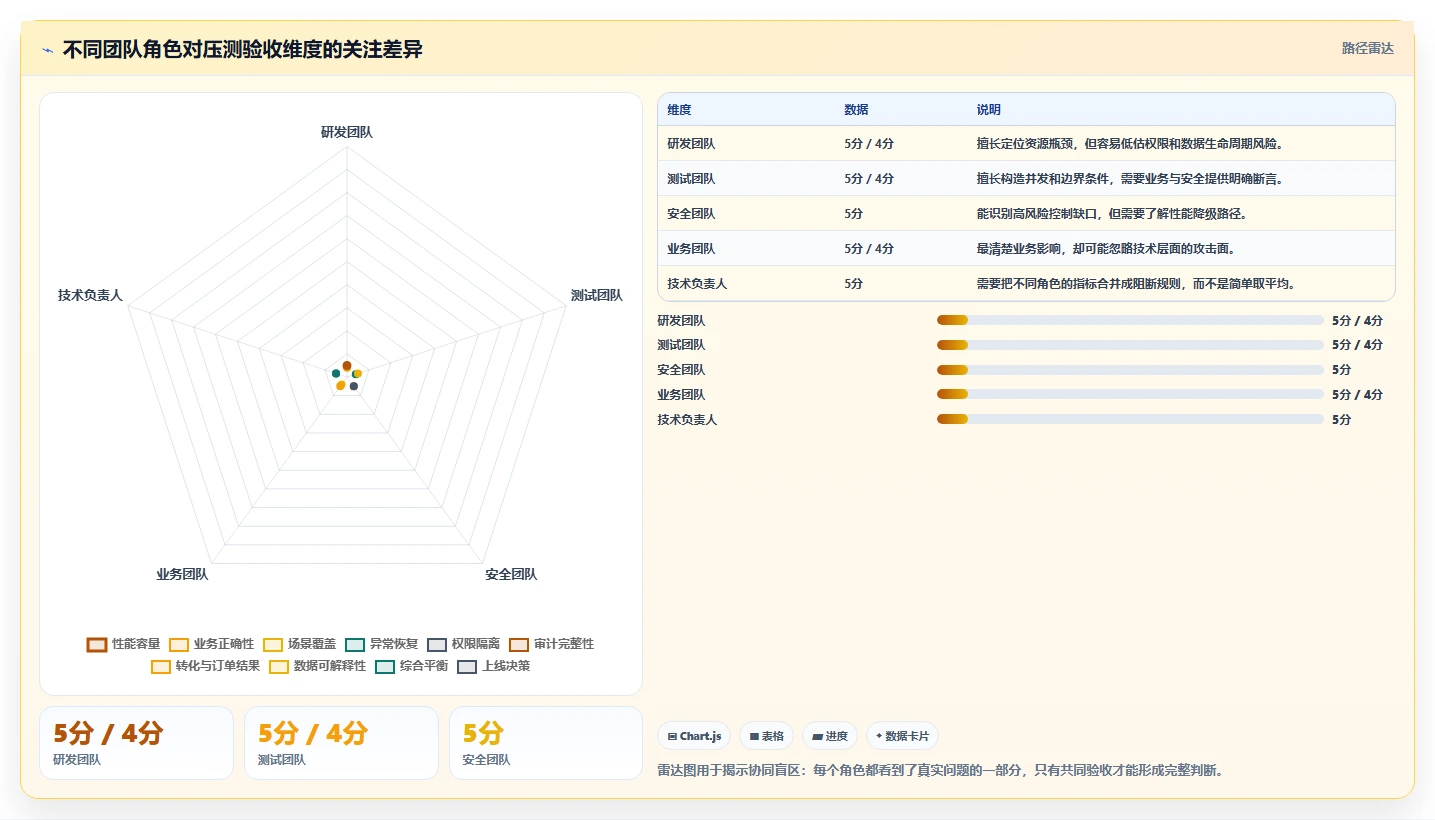Click the footer note about 协同盲区

[941, 770]
